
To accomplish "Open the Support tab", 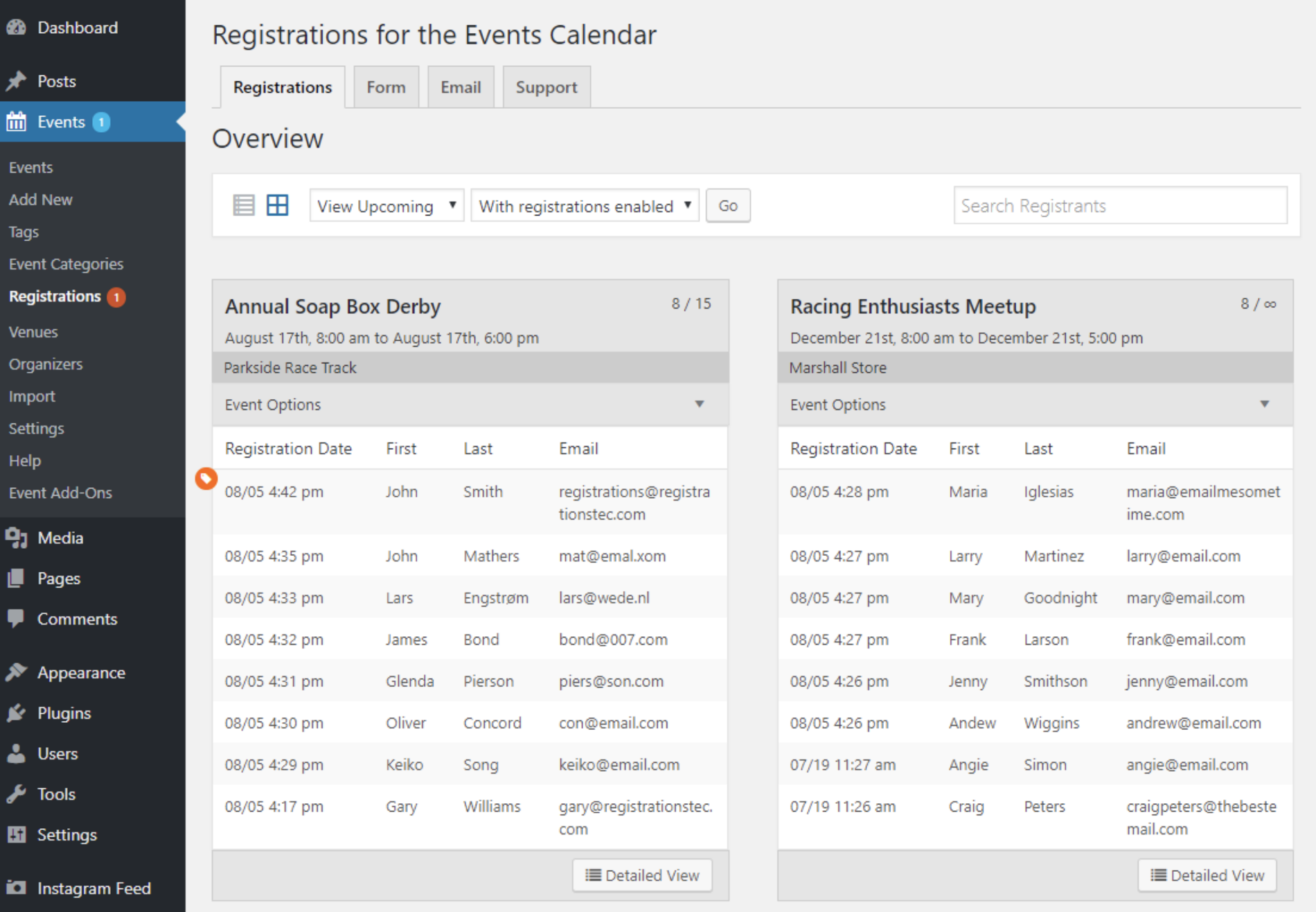I will coord(546,86).
